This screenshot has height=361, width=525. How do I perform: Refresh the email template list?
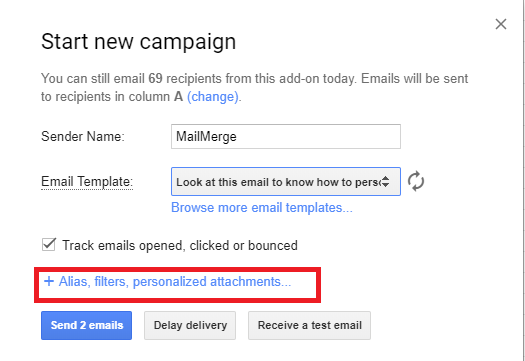(416, 181)
